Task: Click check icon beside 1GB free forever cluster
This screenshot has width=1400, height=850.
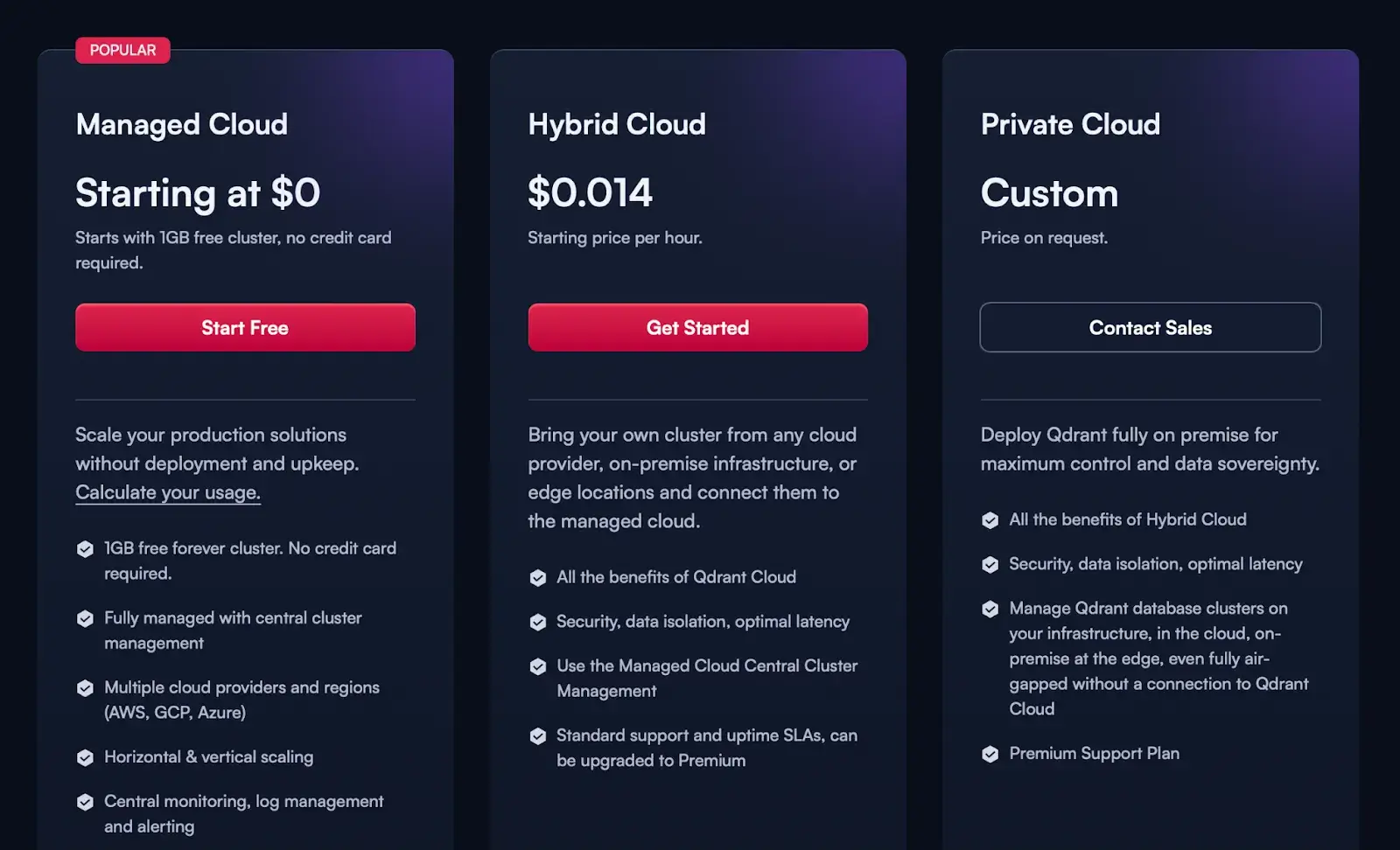Action: [85, 549]
